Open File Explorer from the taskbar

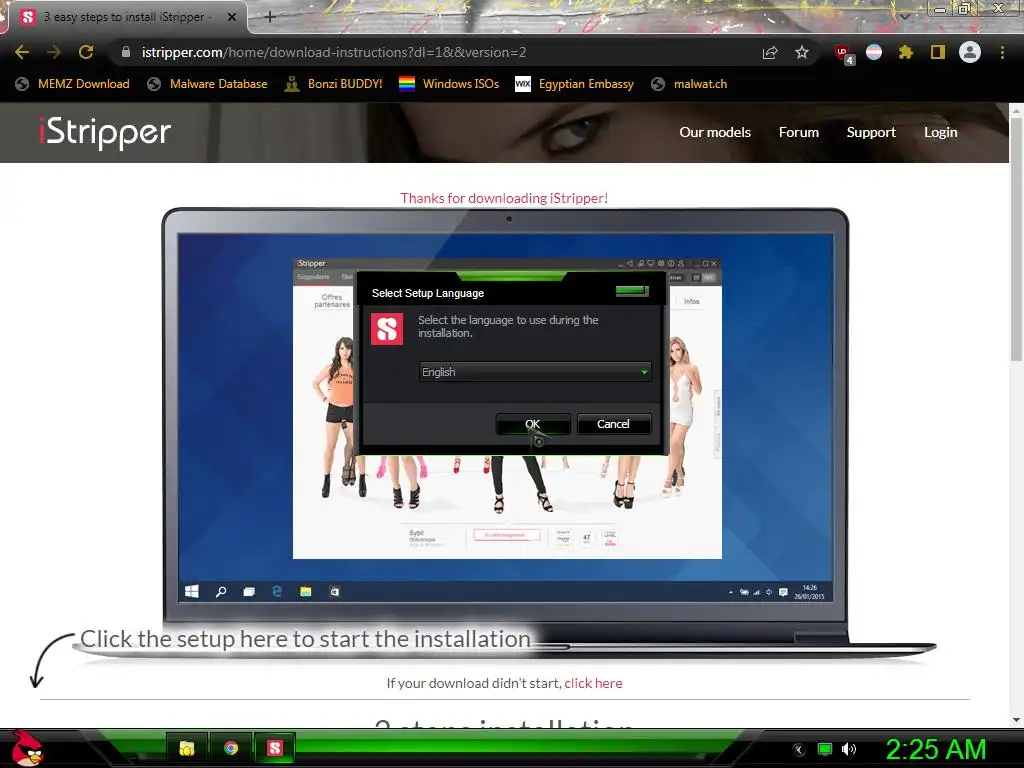click(x=187, y=748)
